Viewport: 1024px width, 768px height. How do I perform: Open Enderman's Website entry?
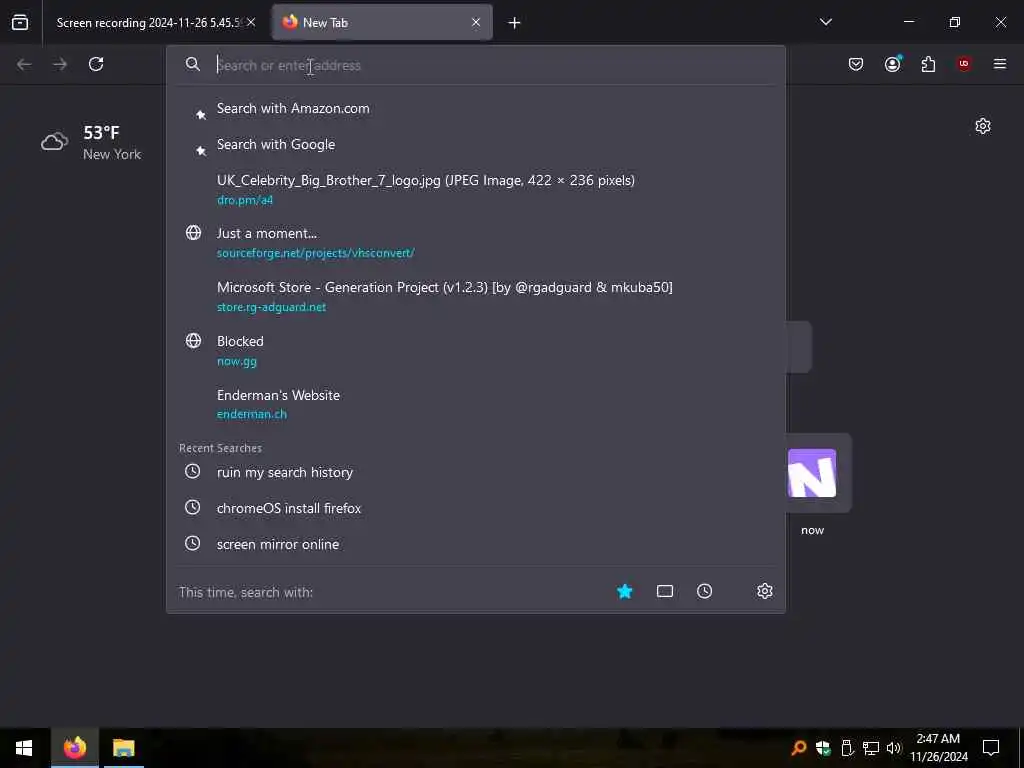475,404
